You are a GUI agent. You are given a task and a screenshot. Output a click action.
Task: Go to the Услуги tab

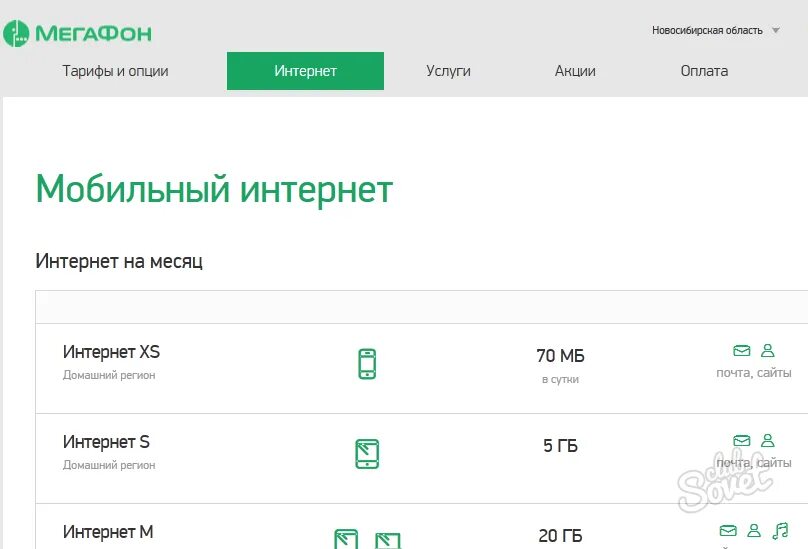[x=448, y=71]
